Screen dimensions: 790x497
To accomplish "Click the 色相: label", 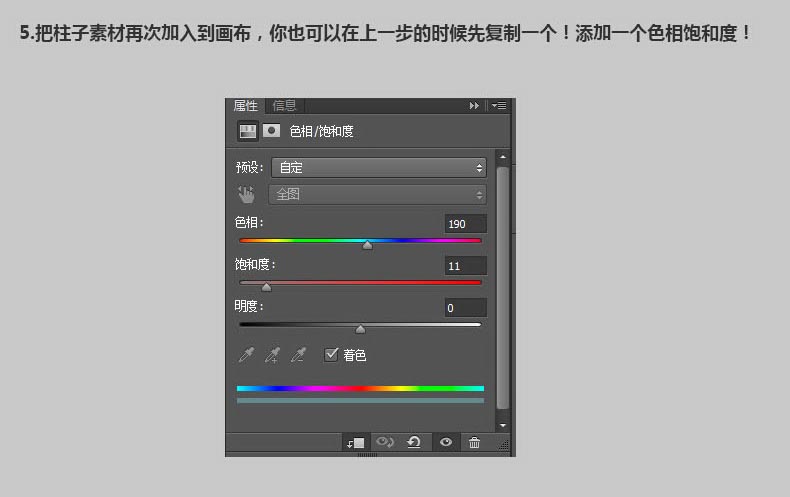I will [249, 222].
